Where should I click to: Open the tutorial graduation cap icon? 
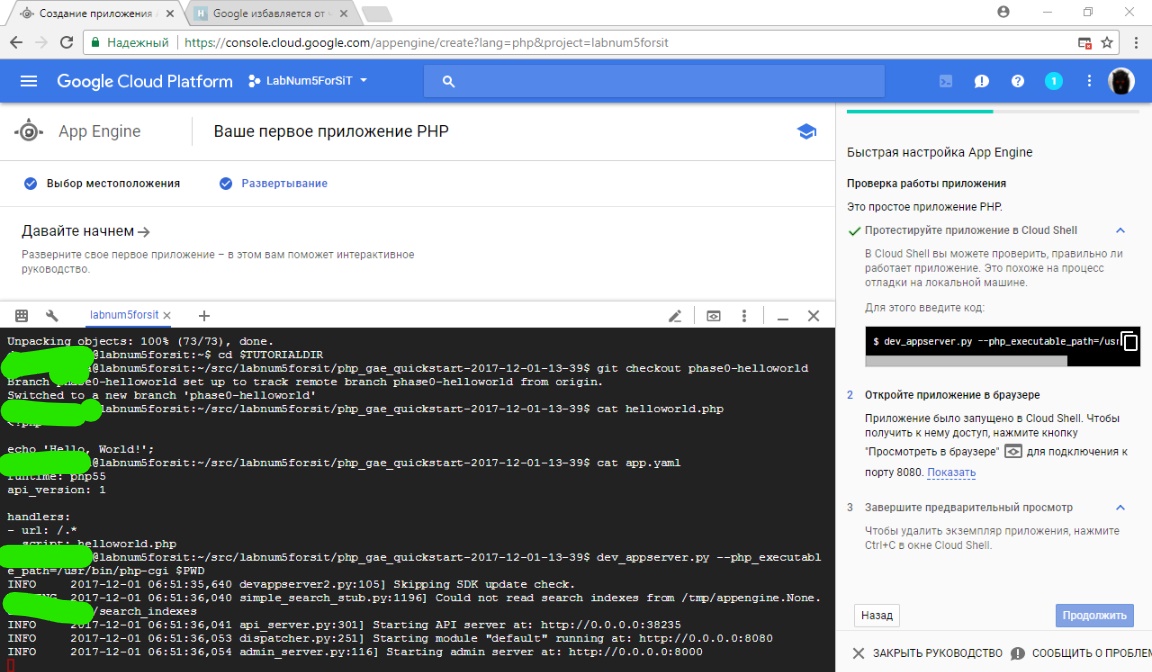coord(806,131)
